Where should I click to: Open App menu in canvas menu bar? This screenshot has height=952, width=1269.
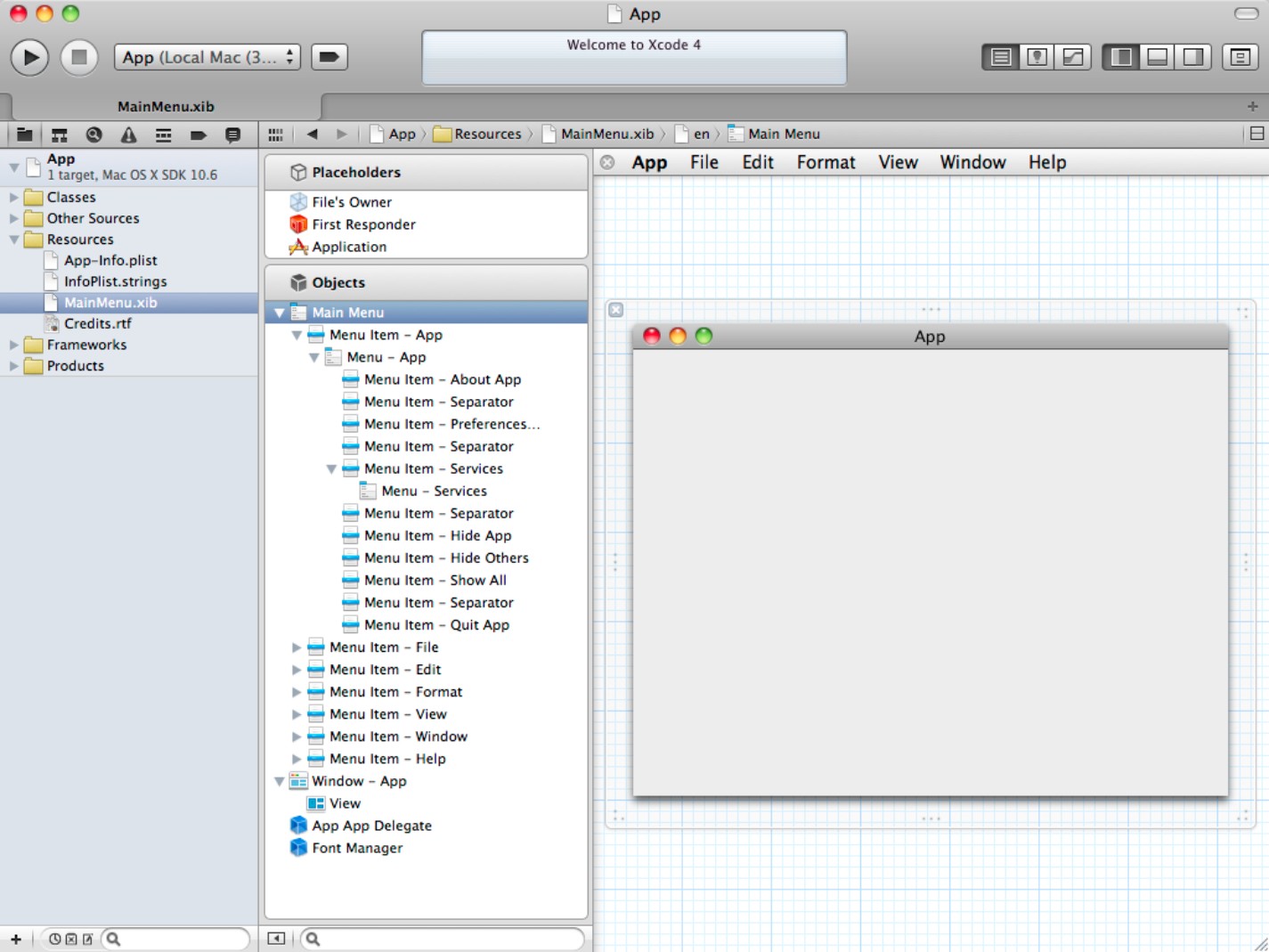click(x=649, y=162)
